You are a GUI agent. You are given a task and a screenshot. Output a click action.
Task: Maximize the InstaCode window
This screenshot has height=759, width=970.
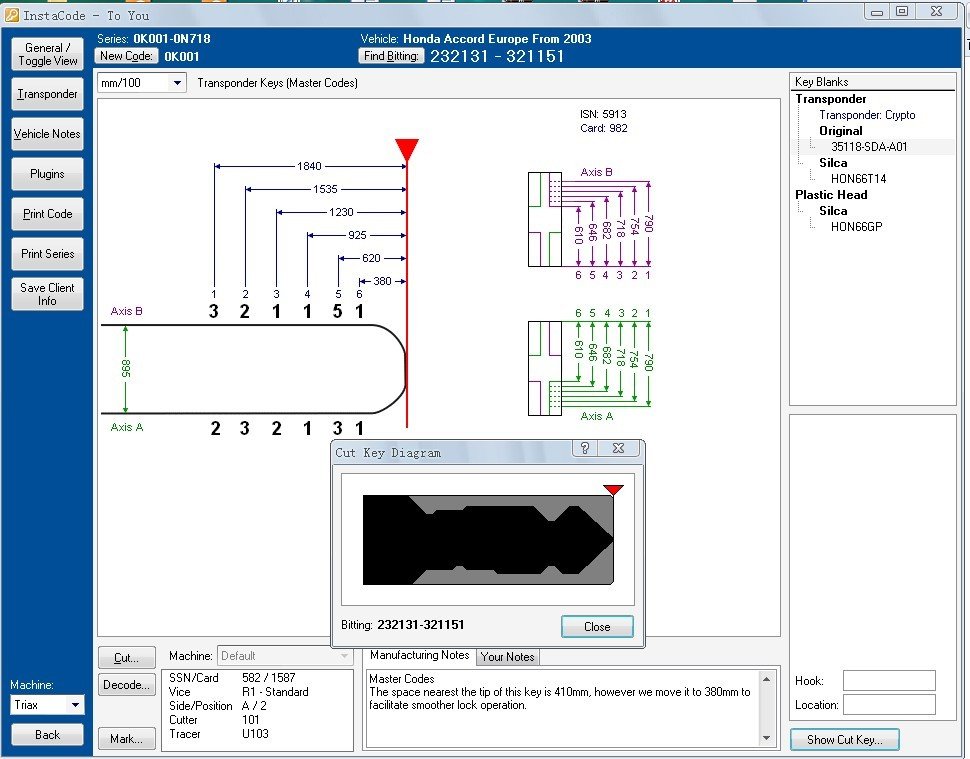tap(902, 12)
